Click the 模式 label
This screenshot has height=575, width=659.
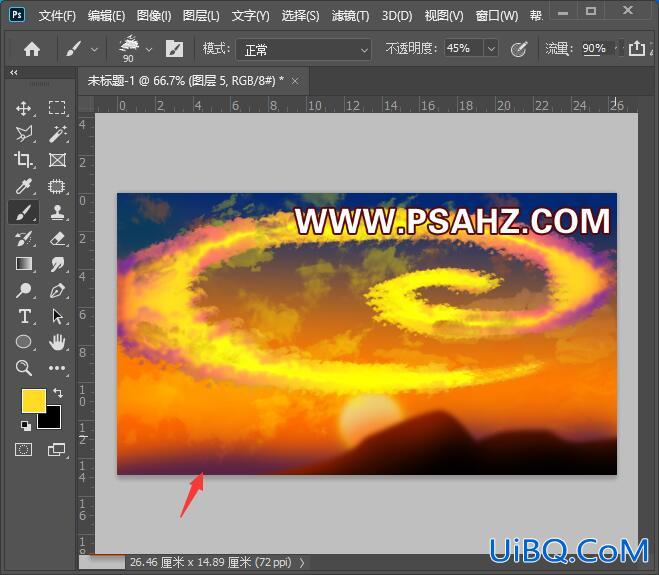(x=216, y=49)
